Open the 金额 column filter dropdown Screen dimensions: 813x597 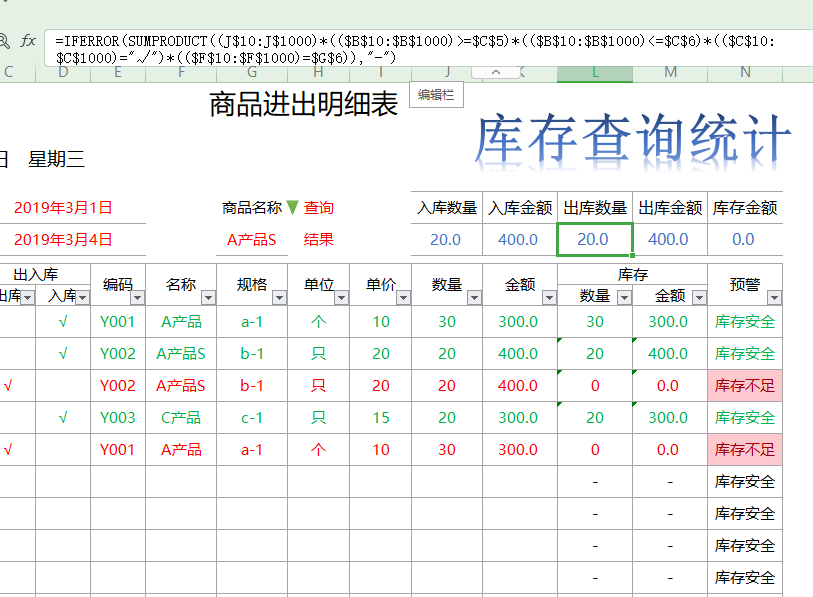[549, 297]
